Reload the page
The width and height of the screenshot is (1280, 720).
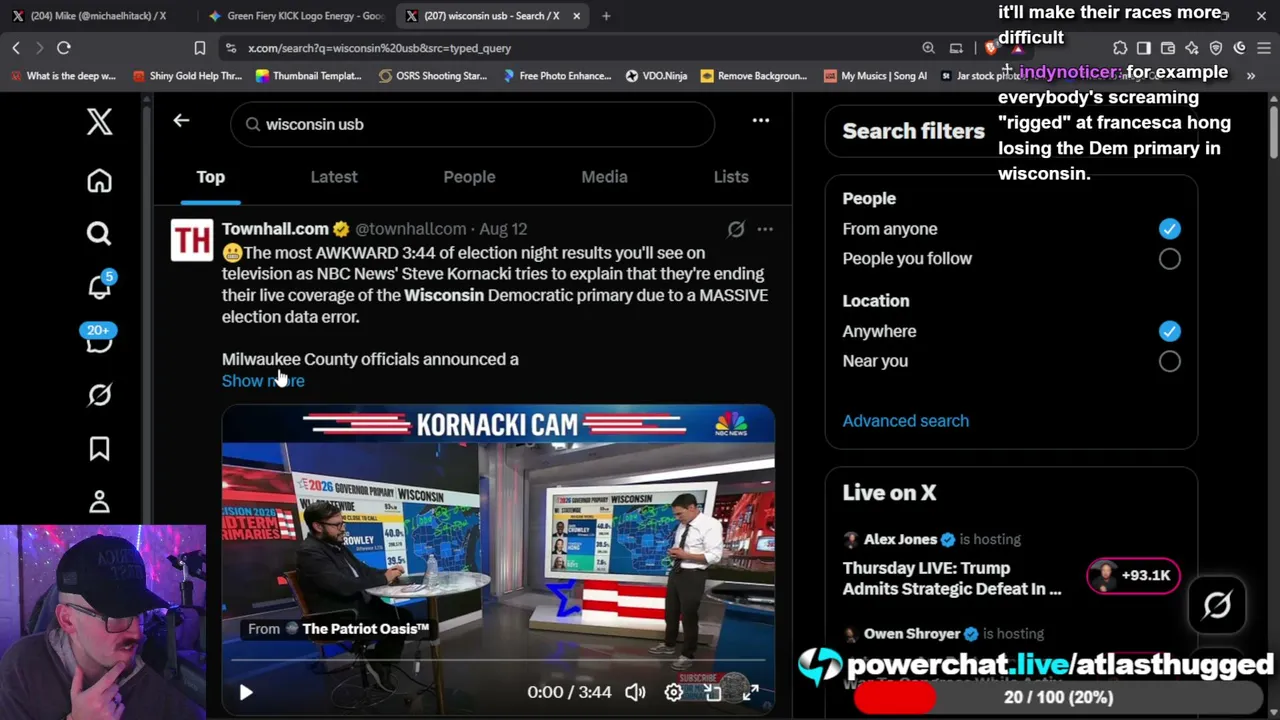tap(64, 48)
